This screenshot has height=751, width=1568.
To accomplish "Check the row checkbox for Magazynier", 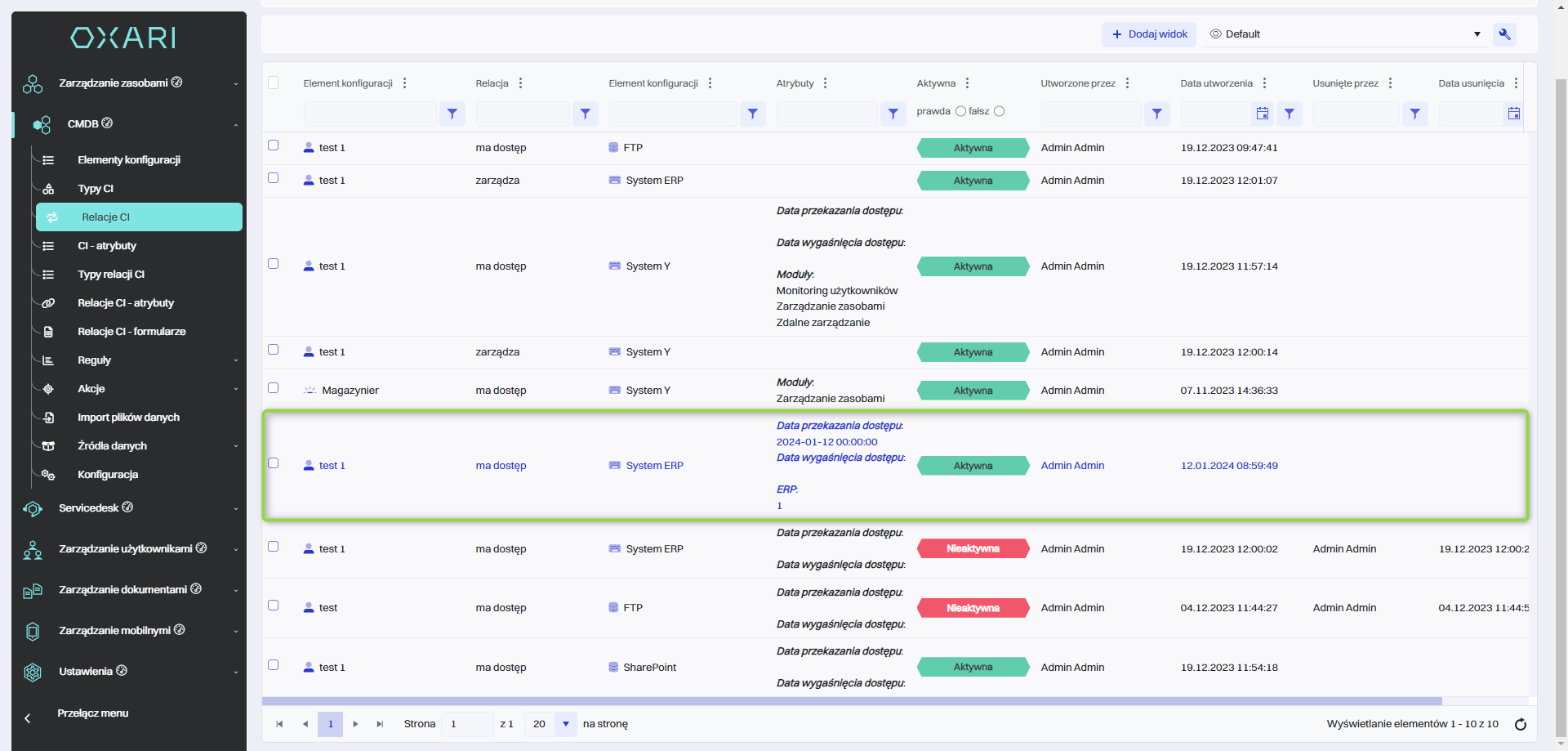I will (274, 388).
